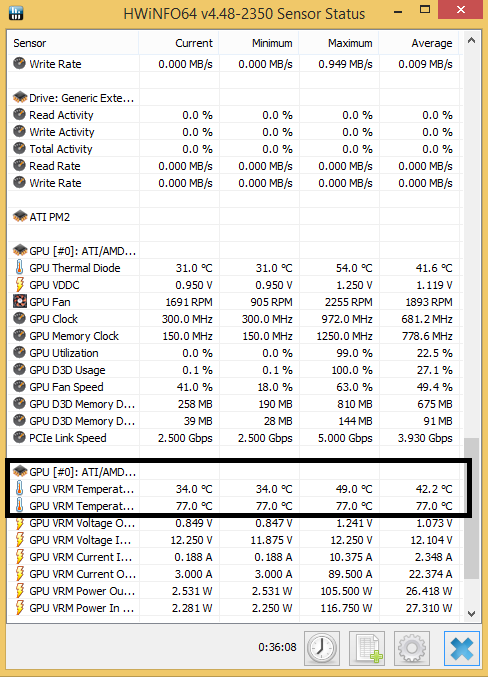This screenshot has width=488, height=677.
Task: Click the scrollbar up arrow
Action: coord(472,41)
